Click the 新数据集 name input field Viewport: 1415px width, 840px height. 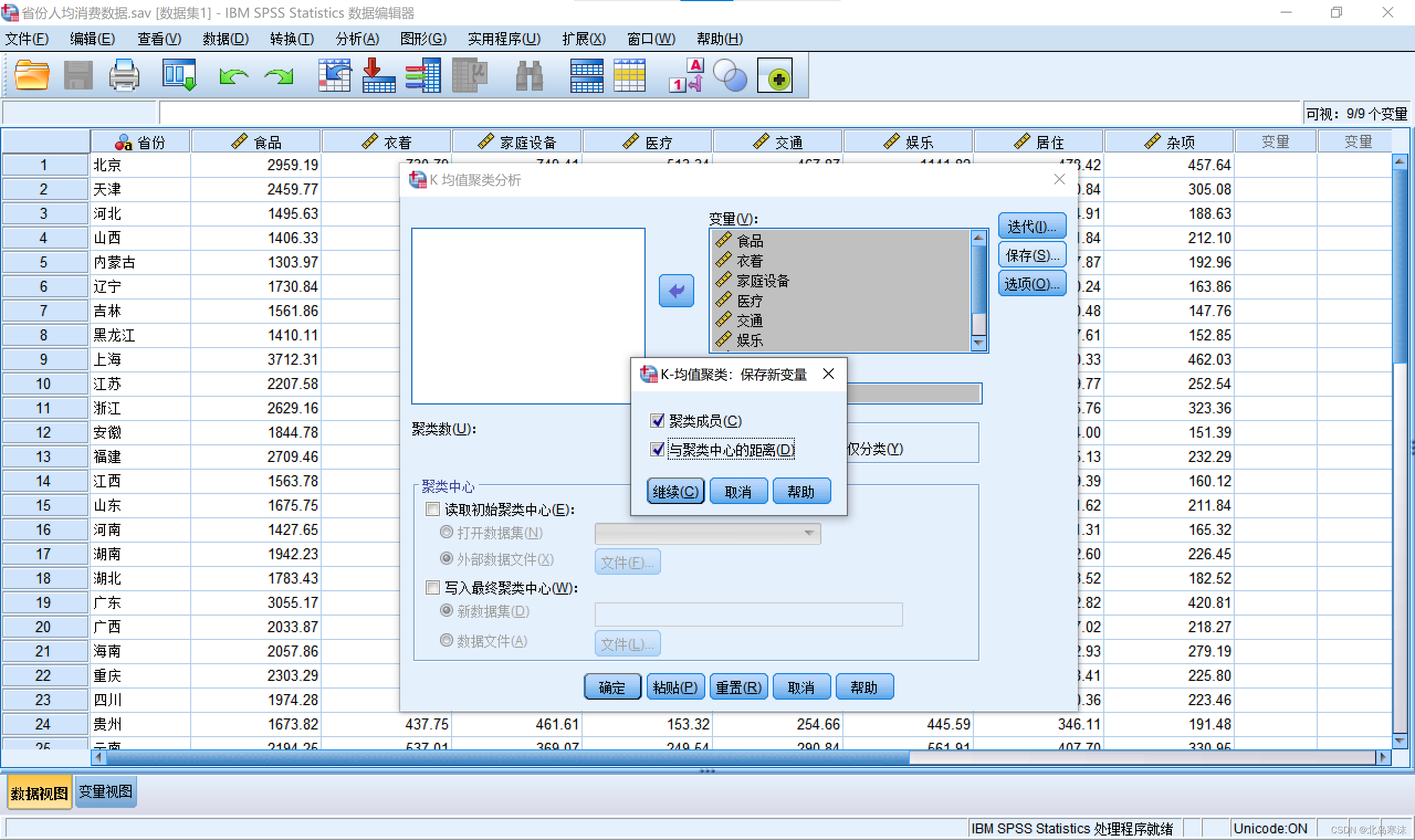pyautogui.click(x=748, y=614)
